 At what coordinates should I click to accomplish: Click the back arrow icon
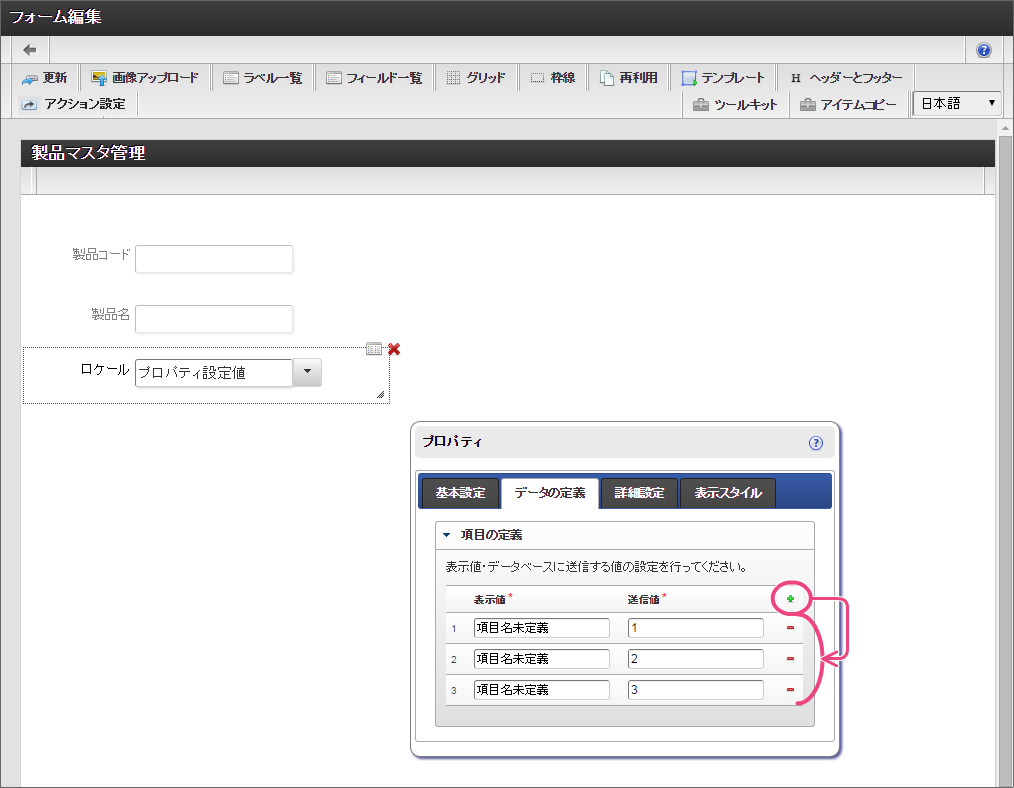30,50
